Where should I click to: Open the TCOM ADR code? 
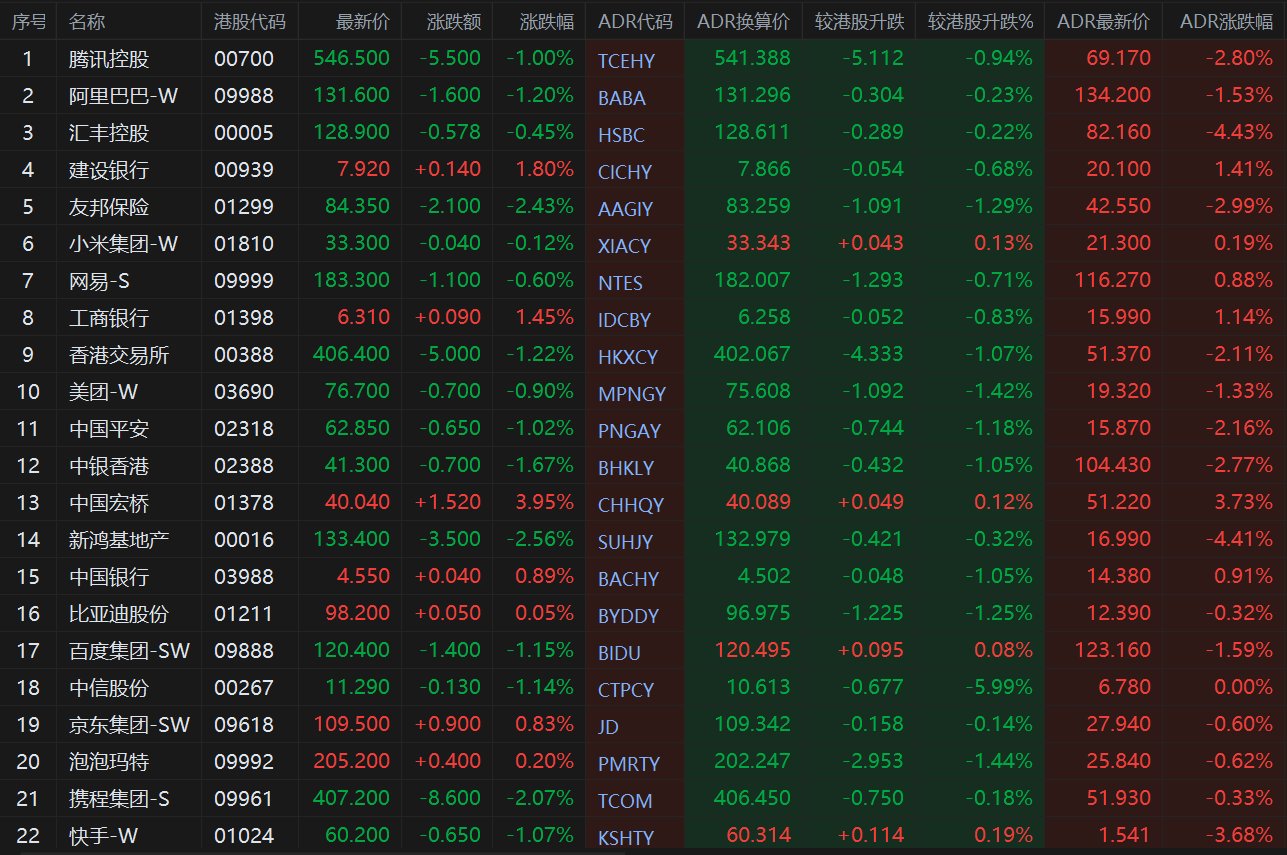point(625,801)
